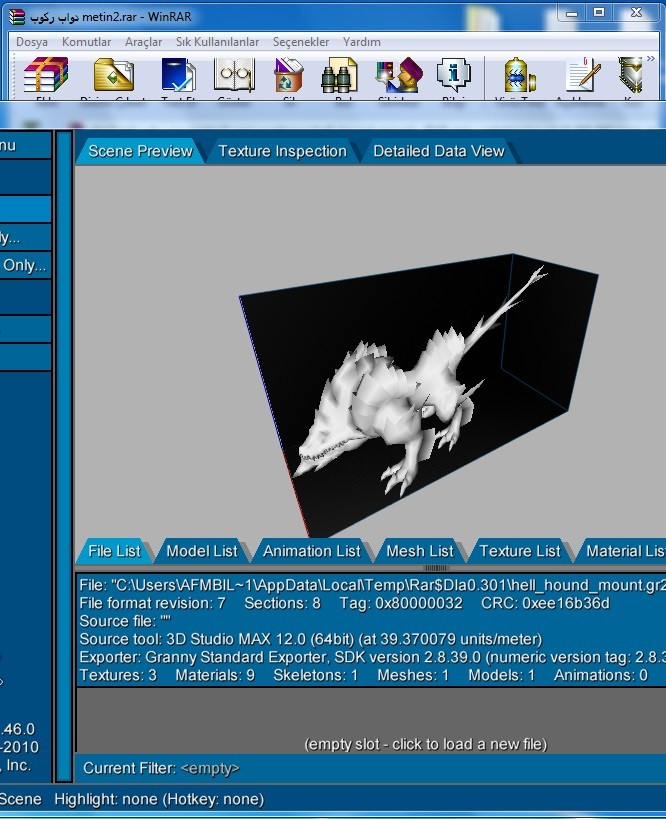Switch to Detailed Data View tab

[439, 151]
